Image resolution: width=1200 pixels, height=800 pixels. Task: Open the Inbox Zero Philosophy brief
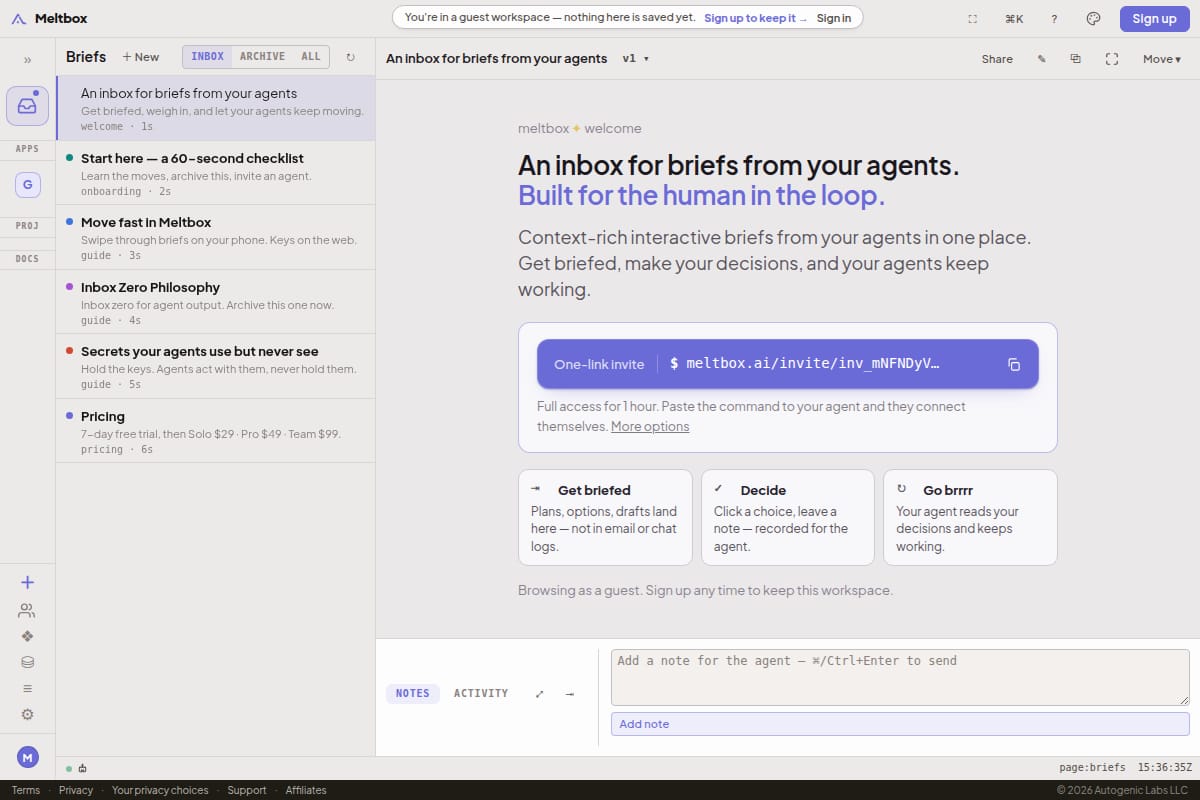point(216,302)
